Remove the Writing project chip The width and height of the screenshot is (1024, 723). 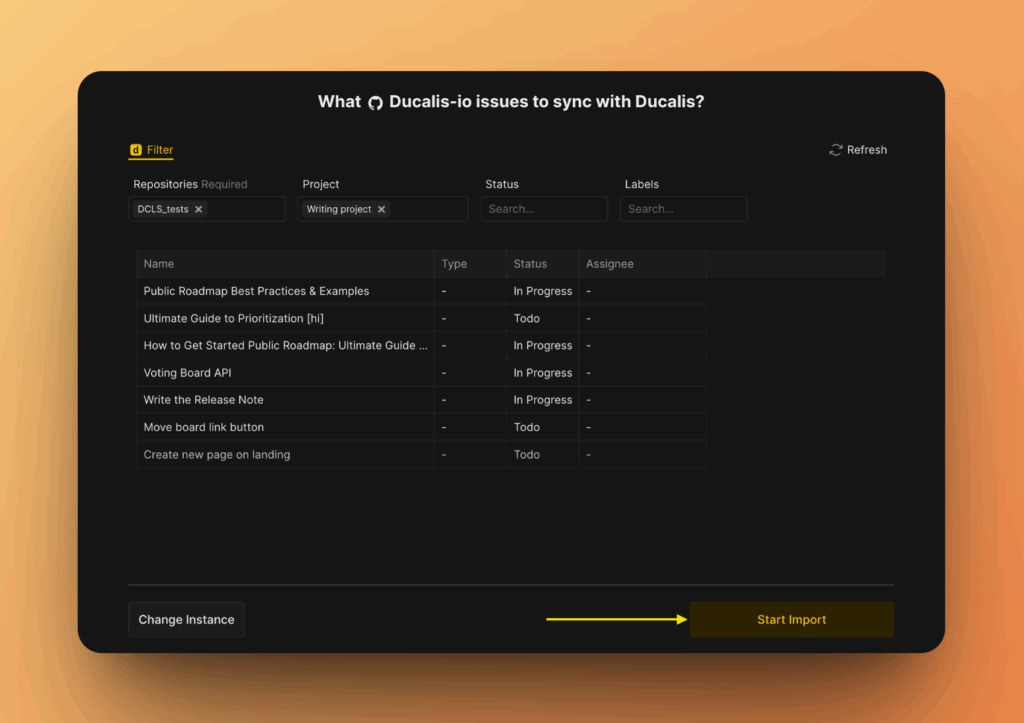pyautogui.click(x=381, y=209)
